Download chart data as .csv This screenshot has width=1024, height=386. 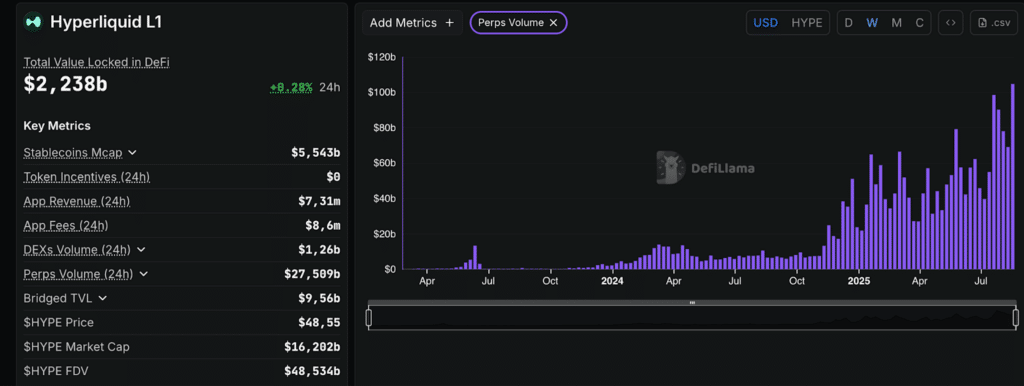pyautogui.click(x=993, y=23)
